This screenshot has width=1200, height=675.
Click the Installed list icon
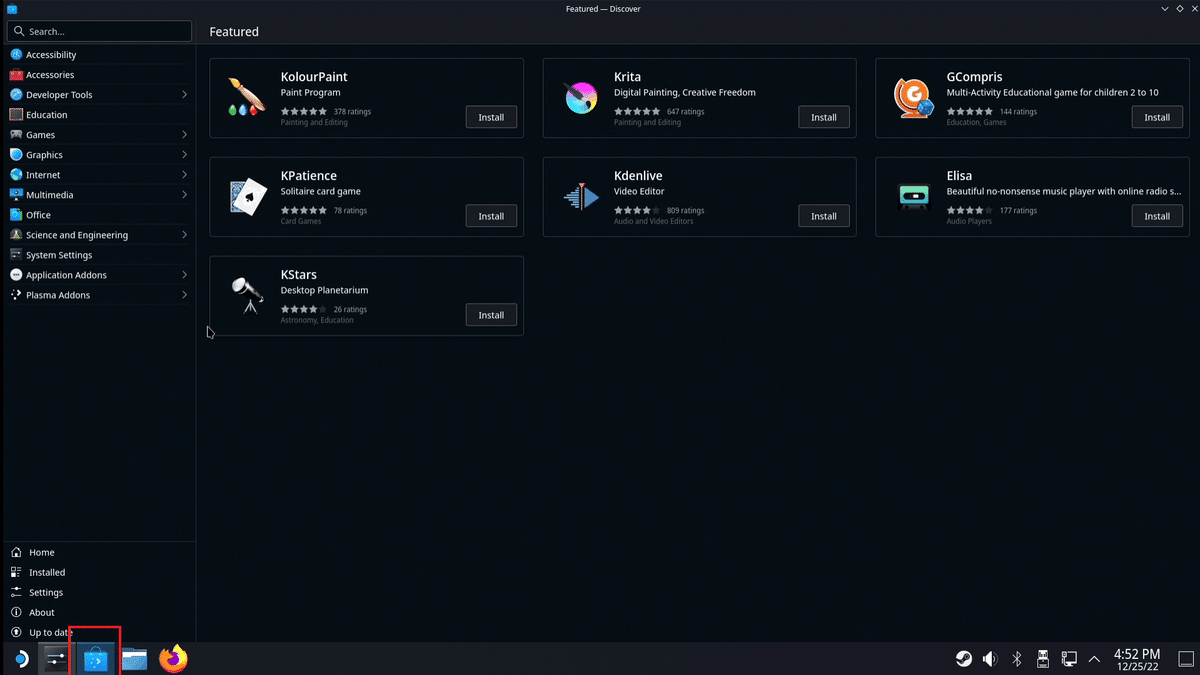click(x=16, y=572)
